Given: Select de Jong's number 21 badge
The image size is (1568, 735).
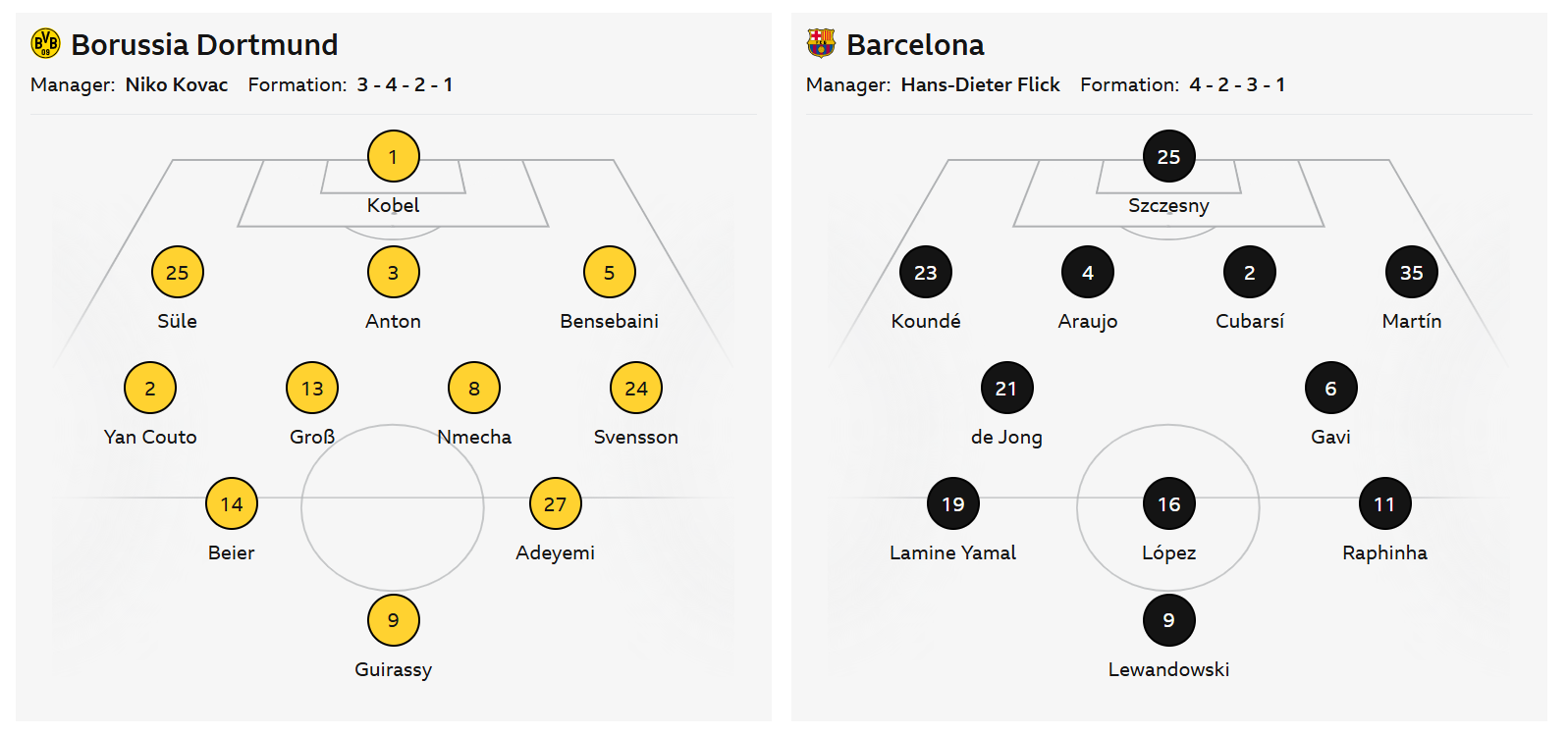Looking at the screenshot, I should [x=1006, y=388].
